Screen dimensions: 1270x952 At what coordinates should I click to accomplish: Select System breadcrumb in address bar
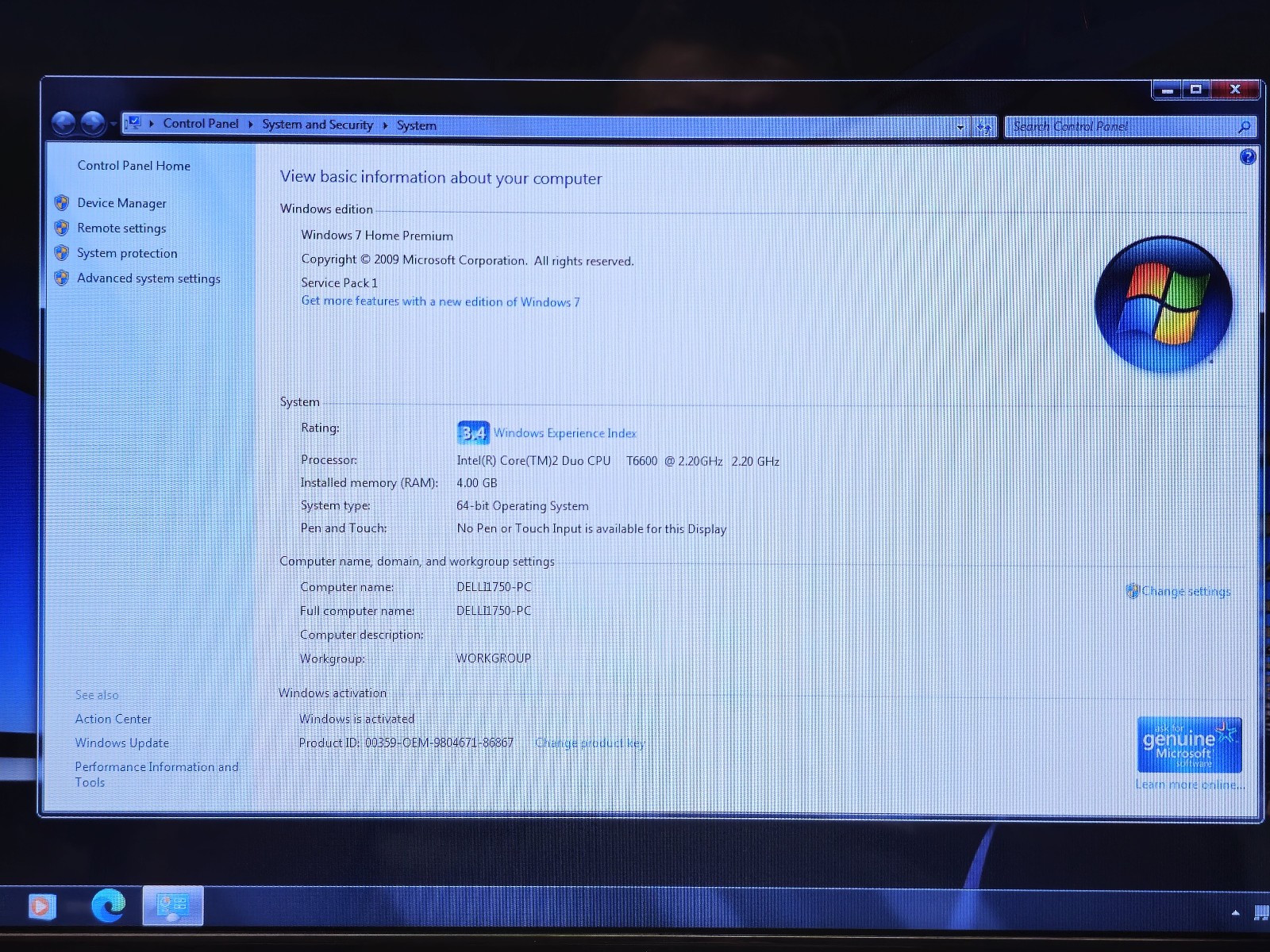pos(417,125)
